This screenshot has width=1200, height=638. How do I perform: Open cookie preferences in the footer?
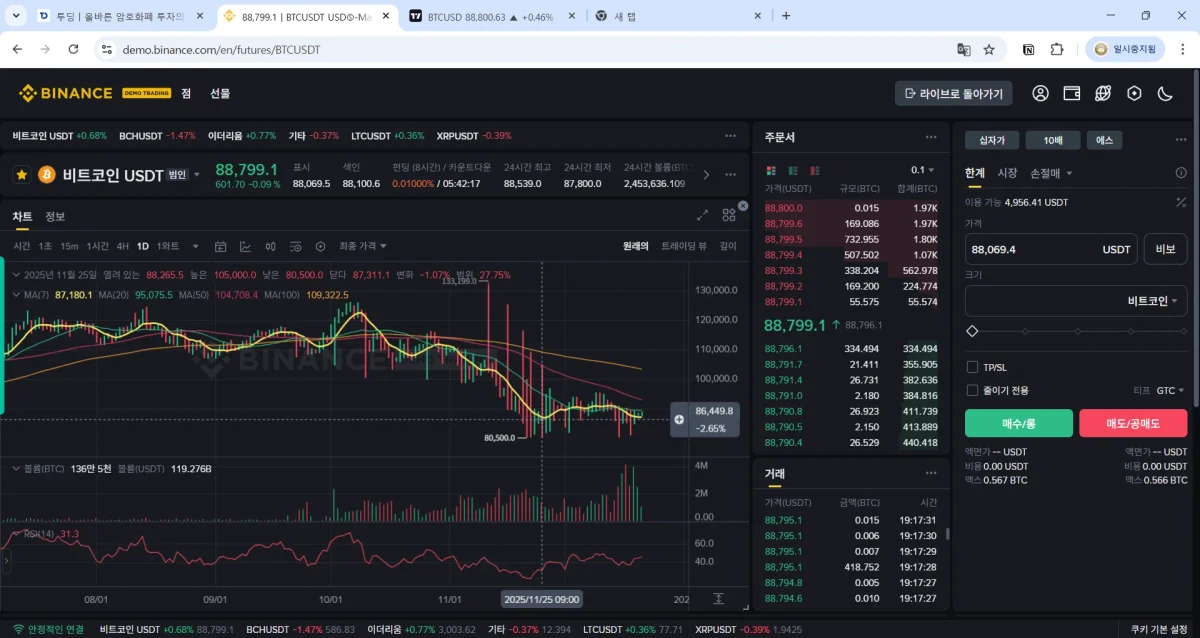1159,629
